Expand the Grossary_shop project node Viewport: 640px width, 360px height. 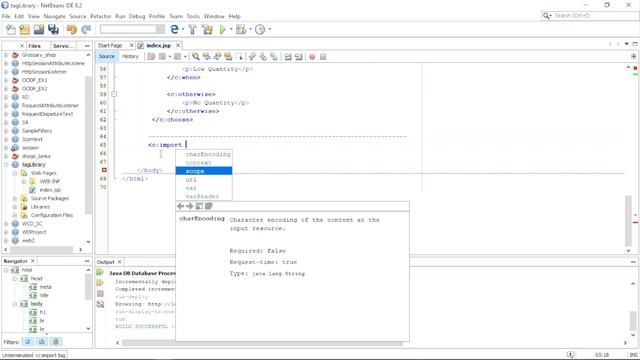[x=6, y=55]
